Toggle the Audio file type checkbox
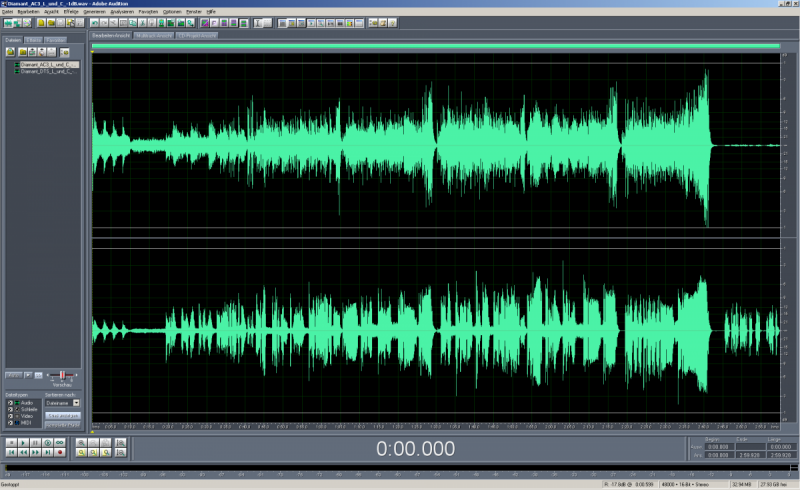 click(8, 403)
